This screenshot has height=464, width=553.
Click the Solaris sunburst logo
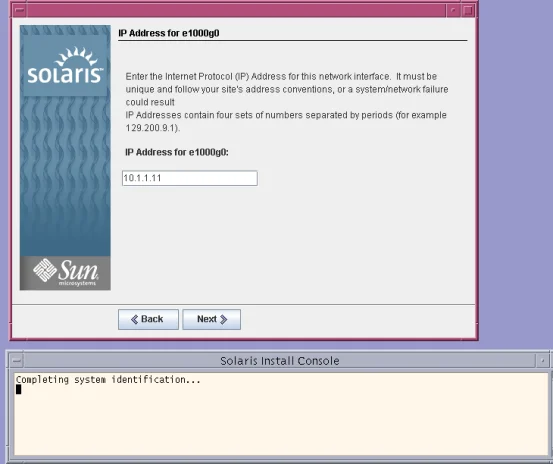coord(65,65)
